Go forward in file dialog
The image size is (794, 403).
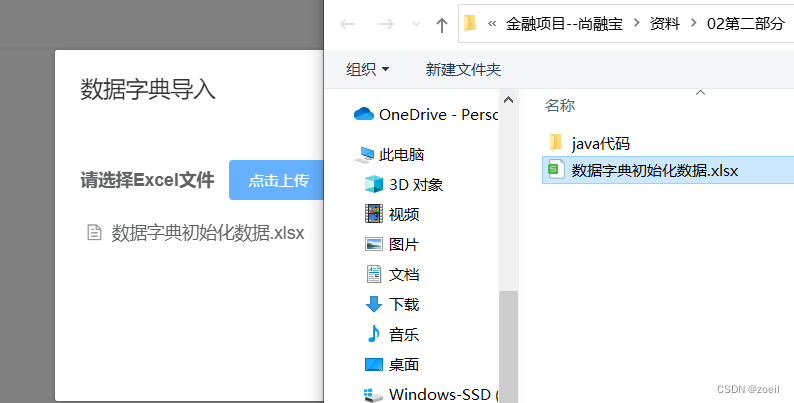click(x=386, y=24)
